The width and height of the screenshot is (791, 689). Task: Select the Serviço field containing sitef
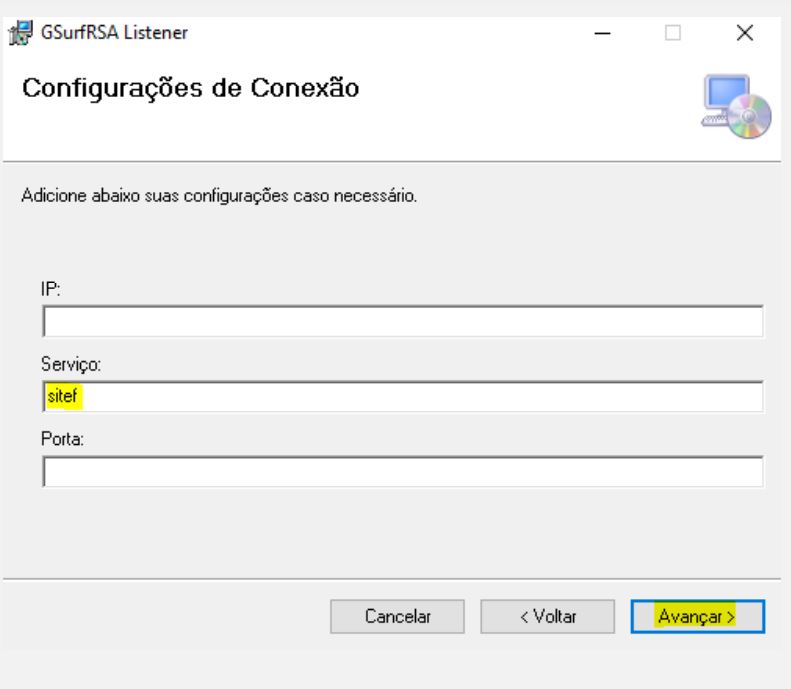pos(403,396)
